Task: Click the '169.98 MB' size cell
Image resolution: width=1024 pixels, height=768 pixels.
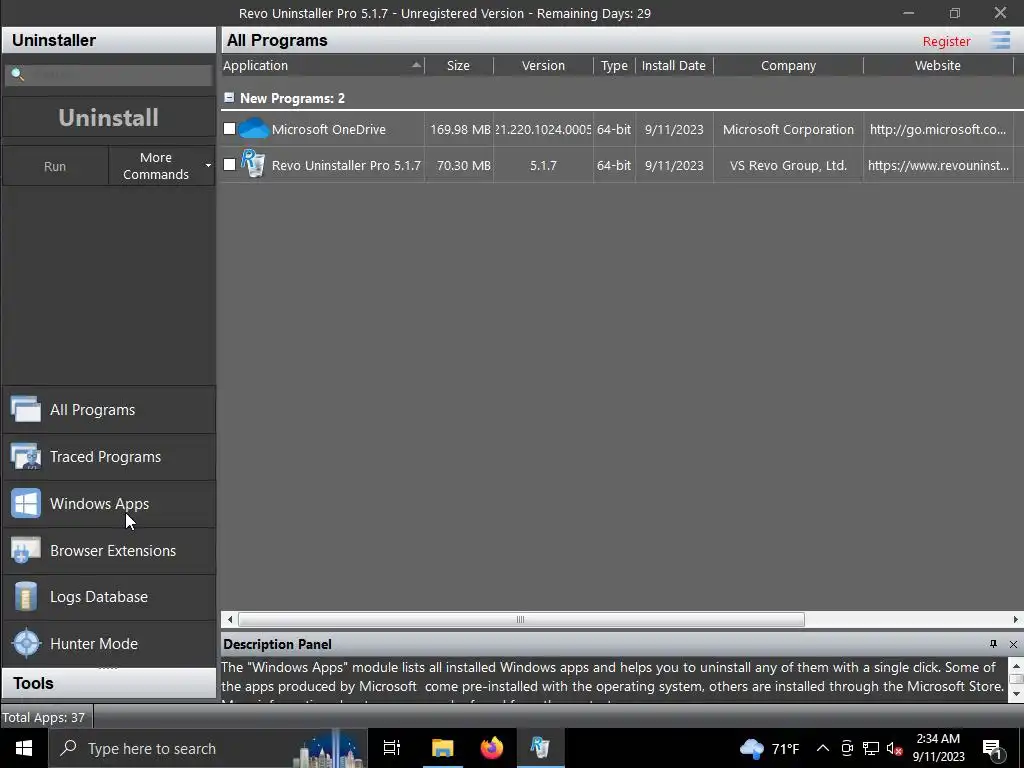Action: pyautogui.click(x=460, y=129)
